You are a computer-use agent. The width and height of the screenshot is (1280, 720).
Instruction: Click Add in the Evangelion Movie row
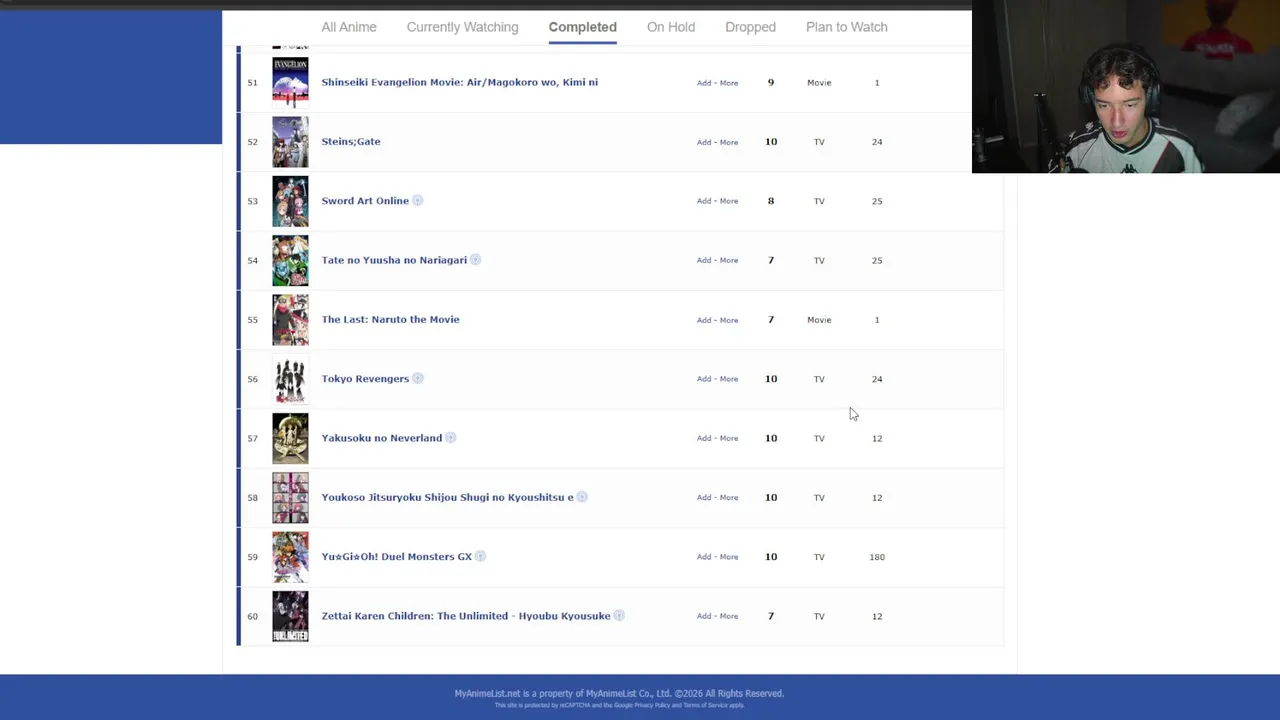tap(704, 83)
